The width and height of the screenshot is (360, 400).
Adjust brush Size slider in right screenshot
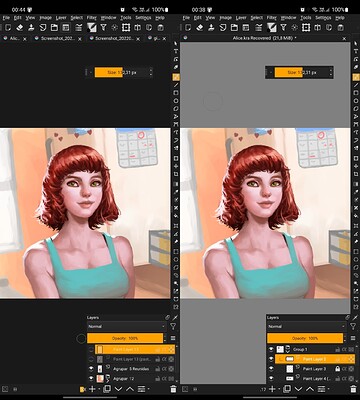[301, 72]
